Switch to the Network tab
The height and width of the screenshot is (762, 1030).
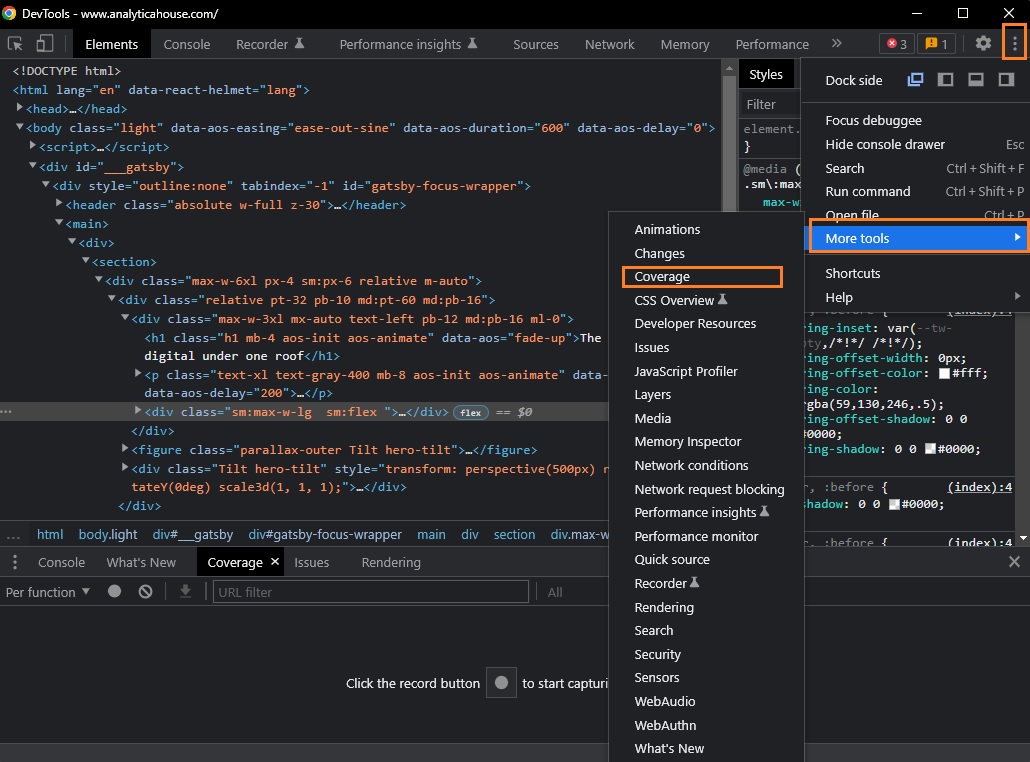(x=610, y=44)
